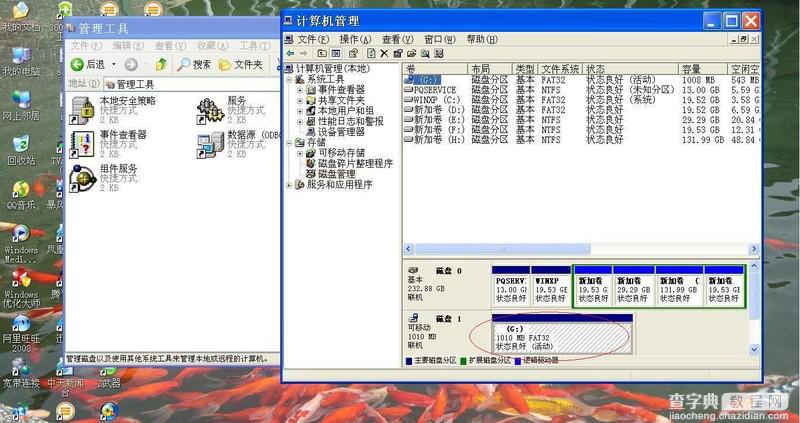This screenshot has width=800, height=423.
Task: Select WINXP partition block on disk 0
Action: click(551, 286)
